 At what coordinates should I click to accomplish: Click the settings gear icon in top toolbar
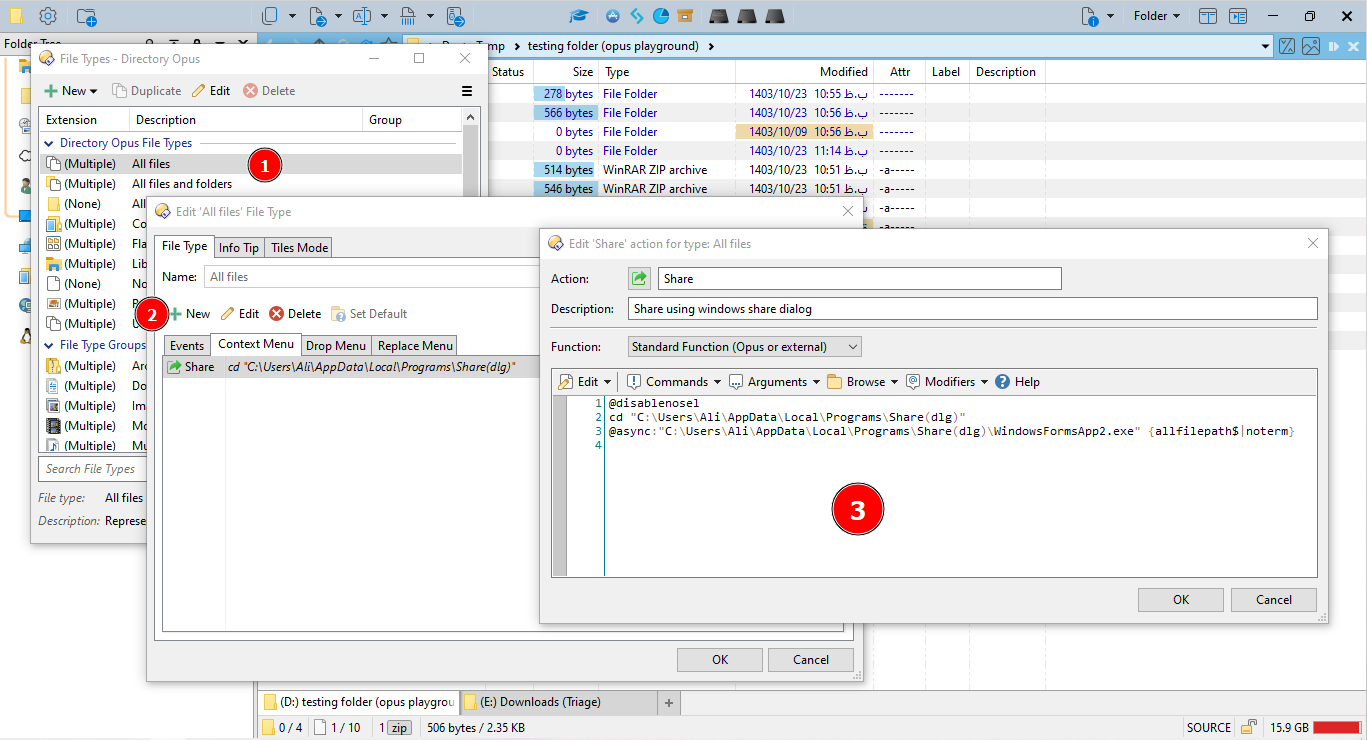point(48,16)
